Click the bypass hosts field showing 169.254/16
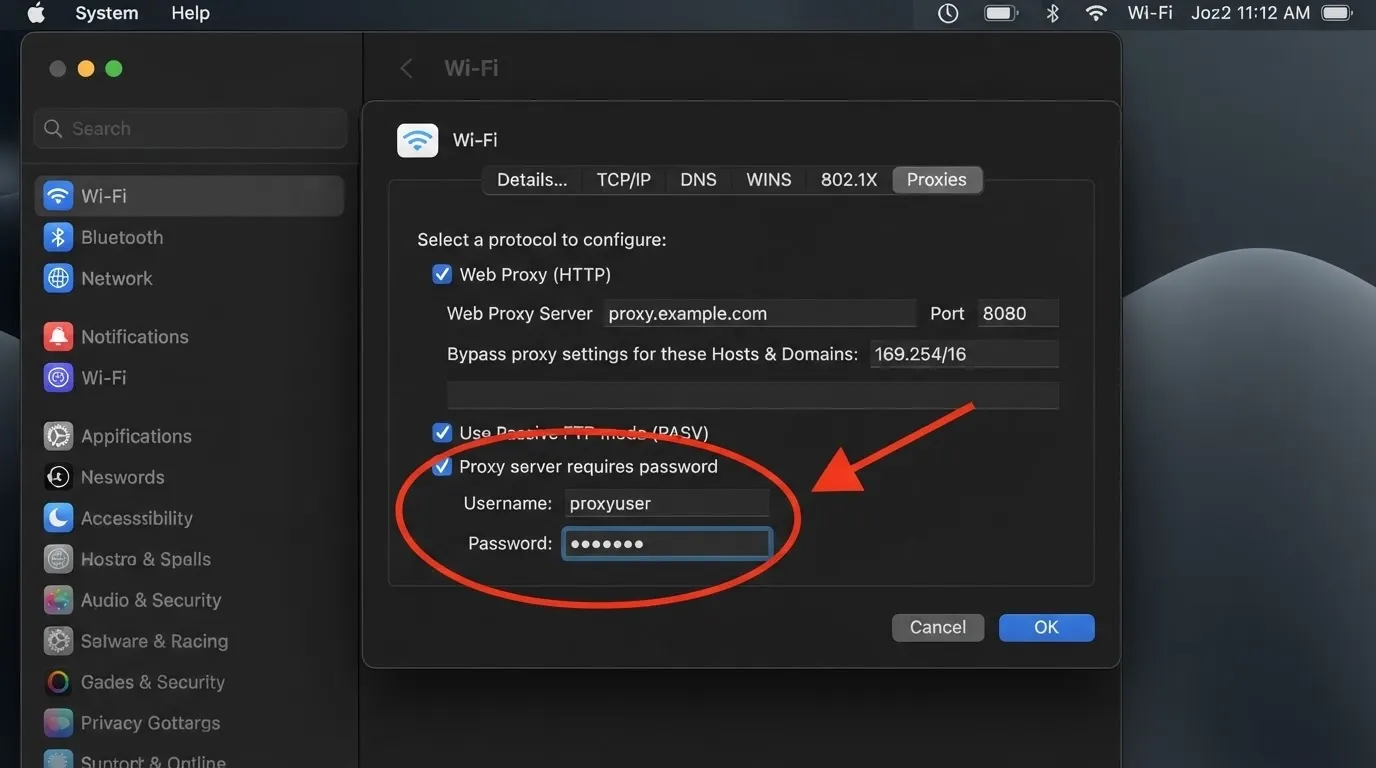 [964, 353]
